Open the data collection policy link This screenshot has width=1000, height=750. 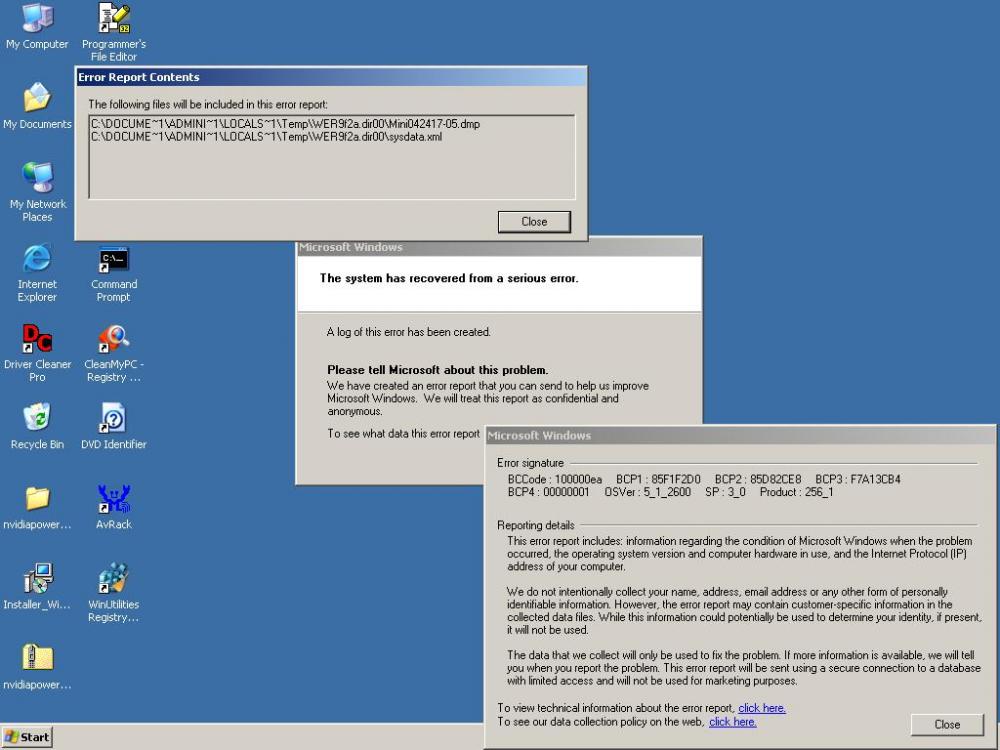pyautogui.click(x=732, y=722)
